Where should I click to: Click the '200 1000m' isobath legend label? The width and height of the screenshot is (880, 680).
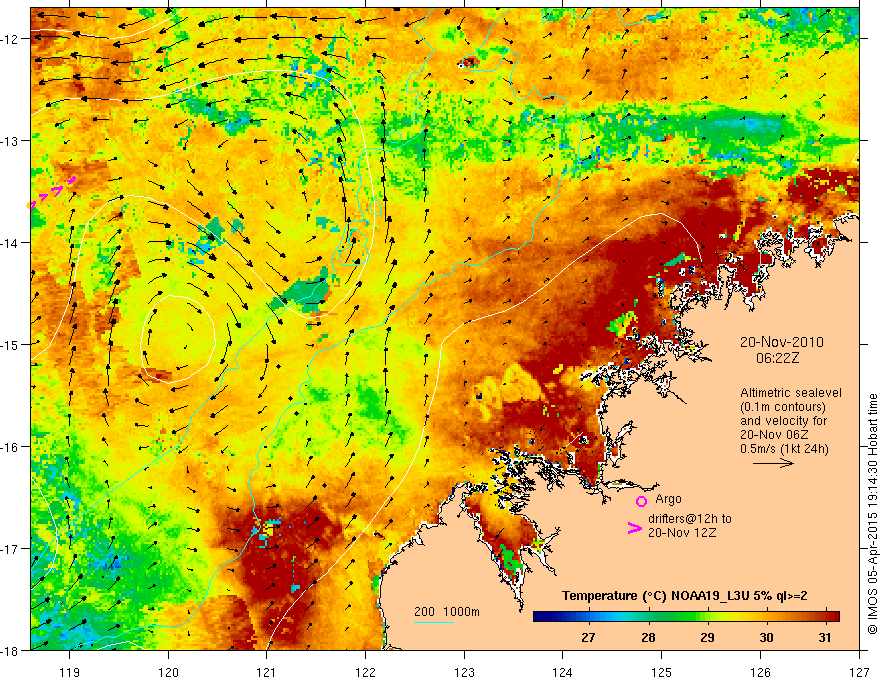(x=447, y=612)
